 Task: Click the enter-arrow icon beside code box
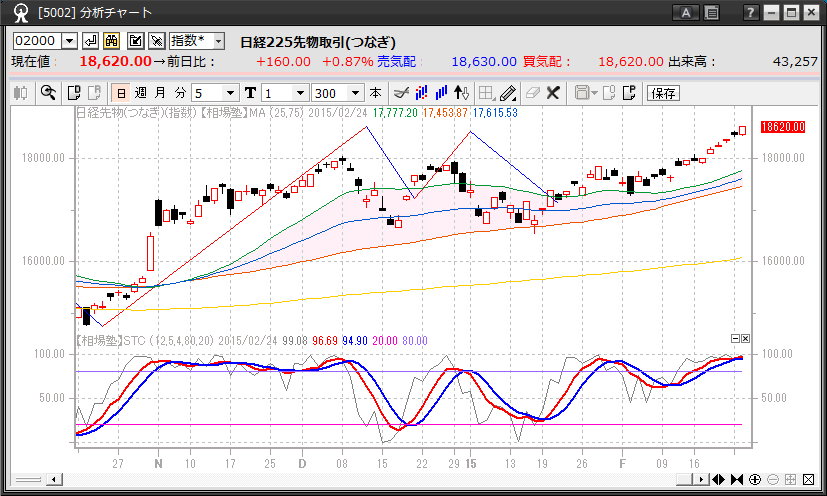(90, 41)
